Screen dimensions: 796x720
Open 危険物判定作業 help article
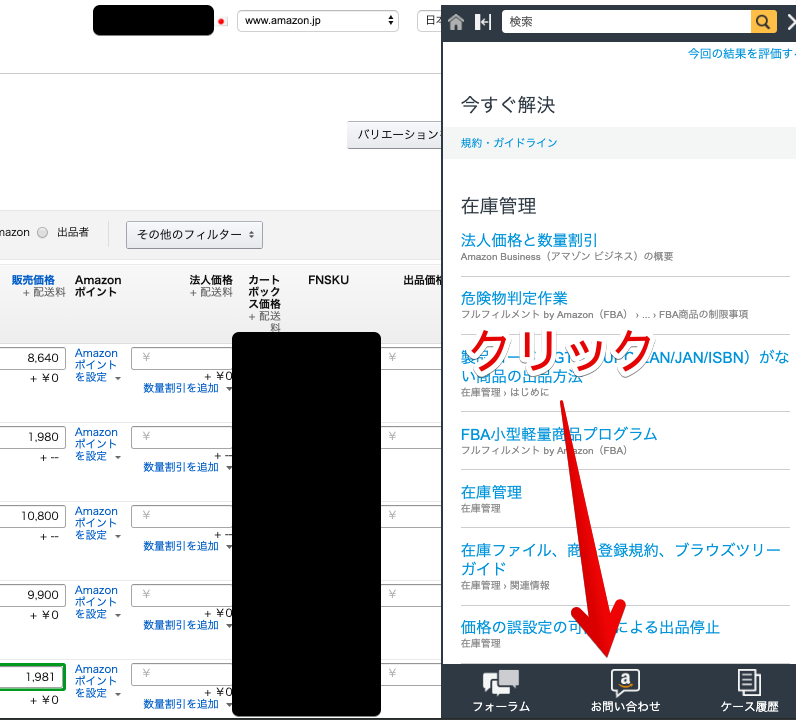(x=514, y=298)
